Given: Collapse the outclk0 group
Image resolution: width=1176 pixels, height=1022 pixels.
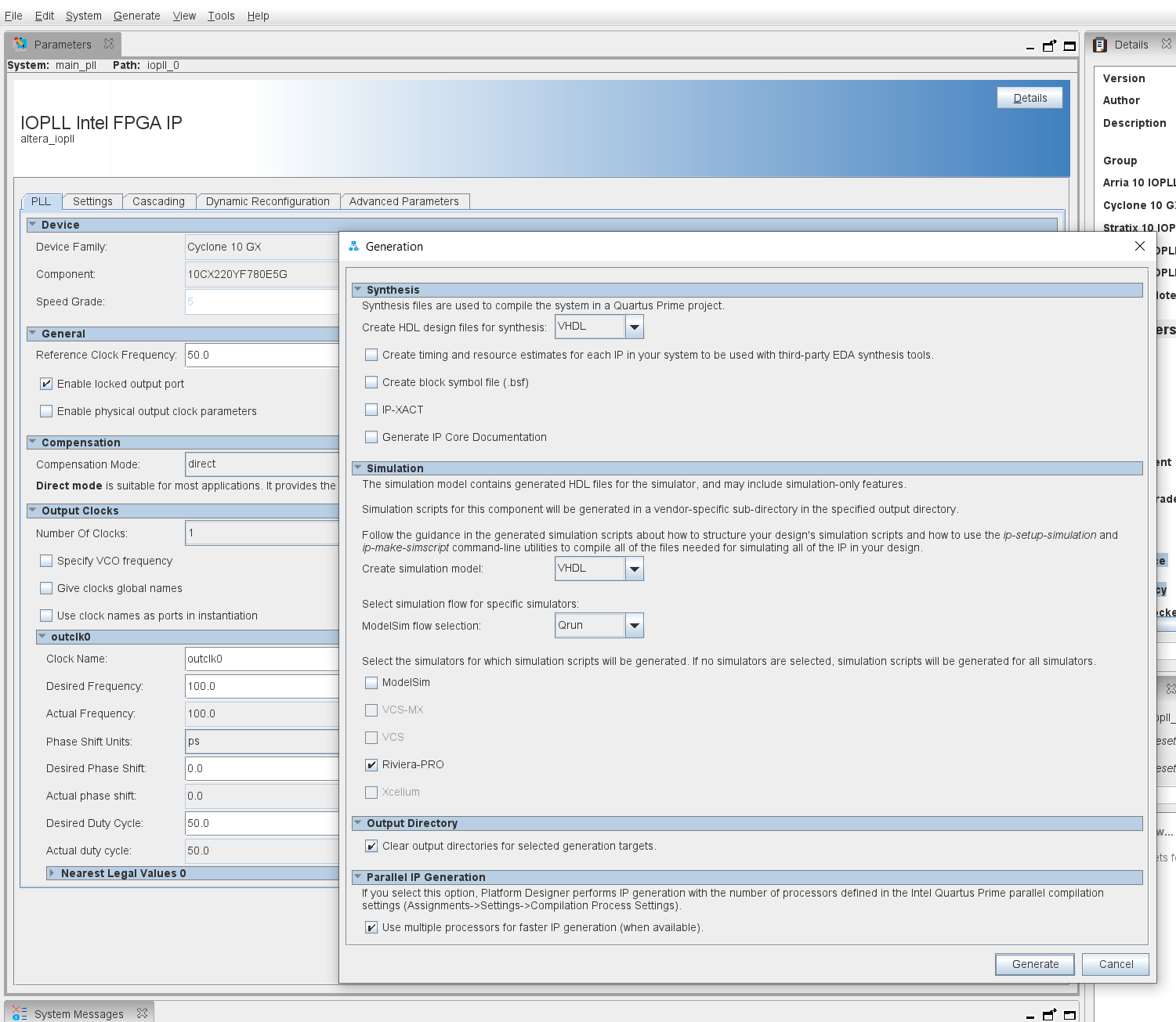Looking at the screenshot, I should pyautogui.click(x=42, y=637).
